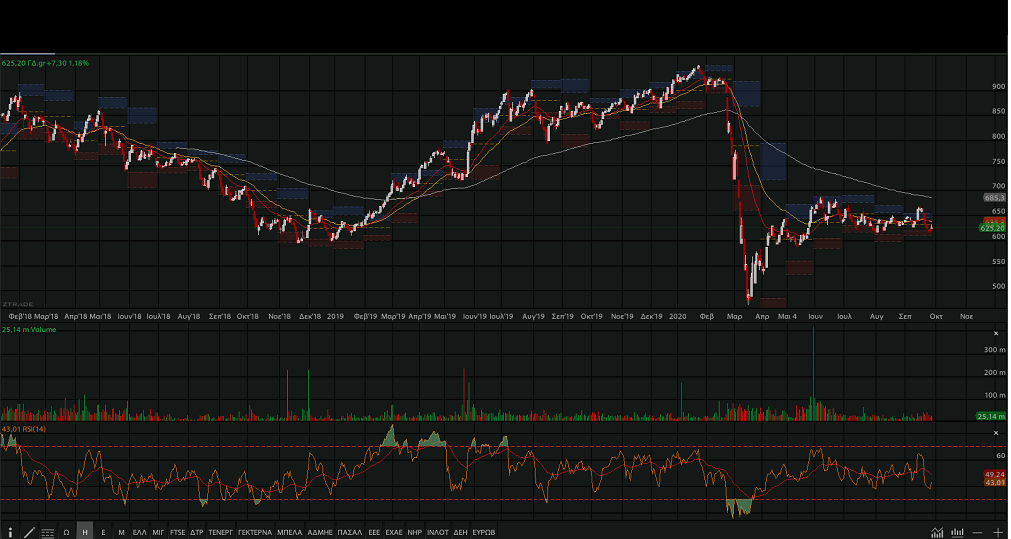Load the ΓΕΚΤΕΡΝΑ stock chart
The image size is (1011, 539).
(255, 532)
